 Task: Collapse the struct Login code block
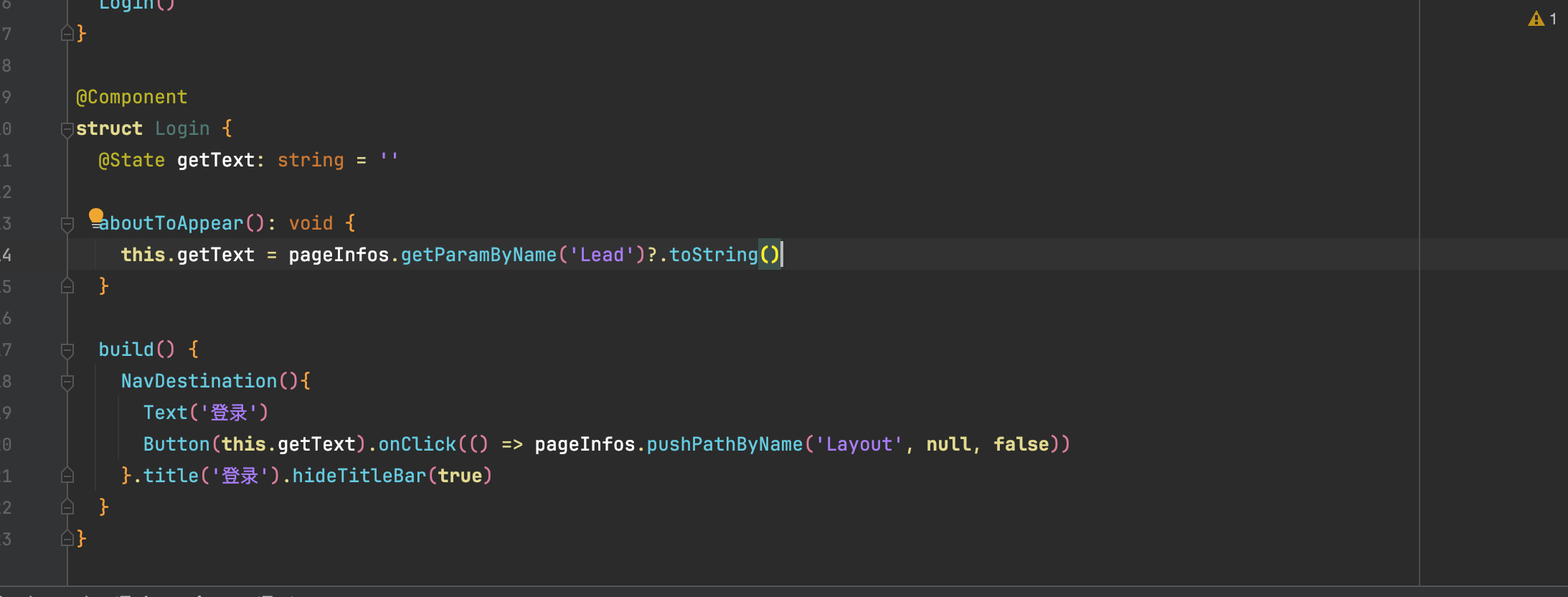point(67,129)
